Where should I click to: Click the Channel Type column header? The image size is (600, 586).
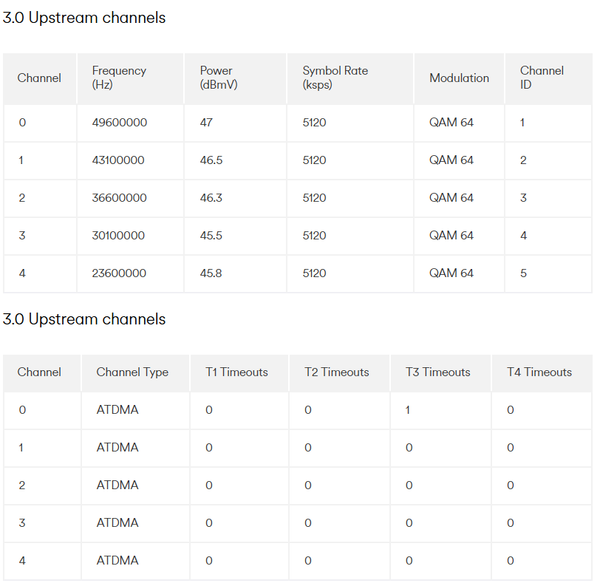coord(132,372)
